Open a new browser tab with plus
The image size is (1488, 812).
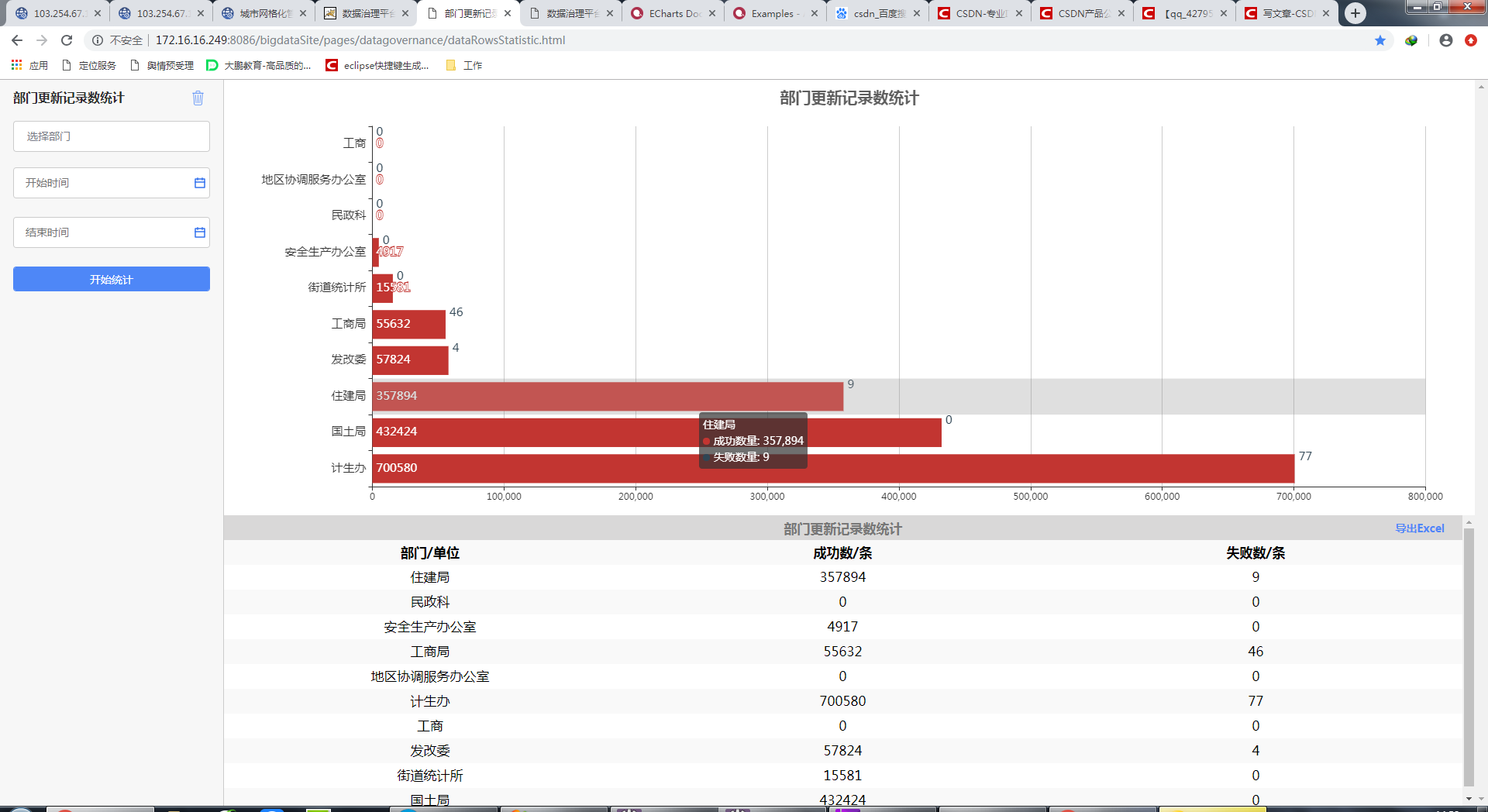pyautogui.click(x=1355, y=13)
